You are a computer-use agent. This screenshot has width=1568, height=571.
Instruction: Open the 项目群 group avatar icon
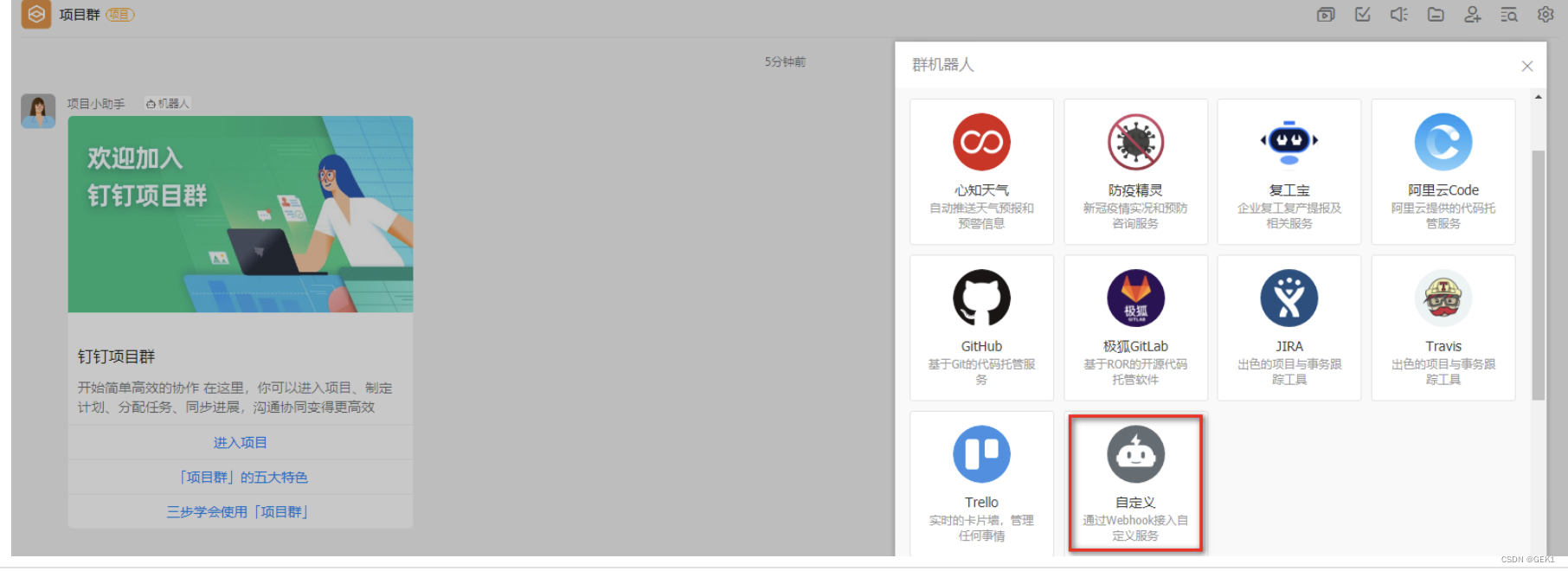coord(36,14)
